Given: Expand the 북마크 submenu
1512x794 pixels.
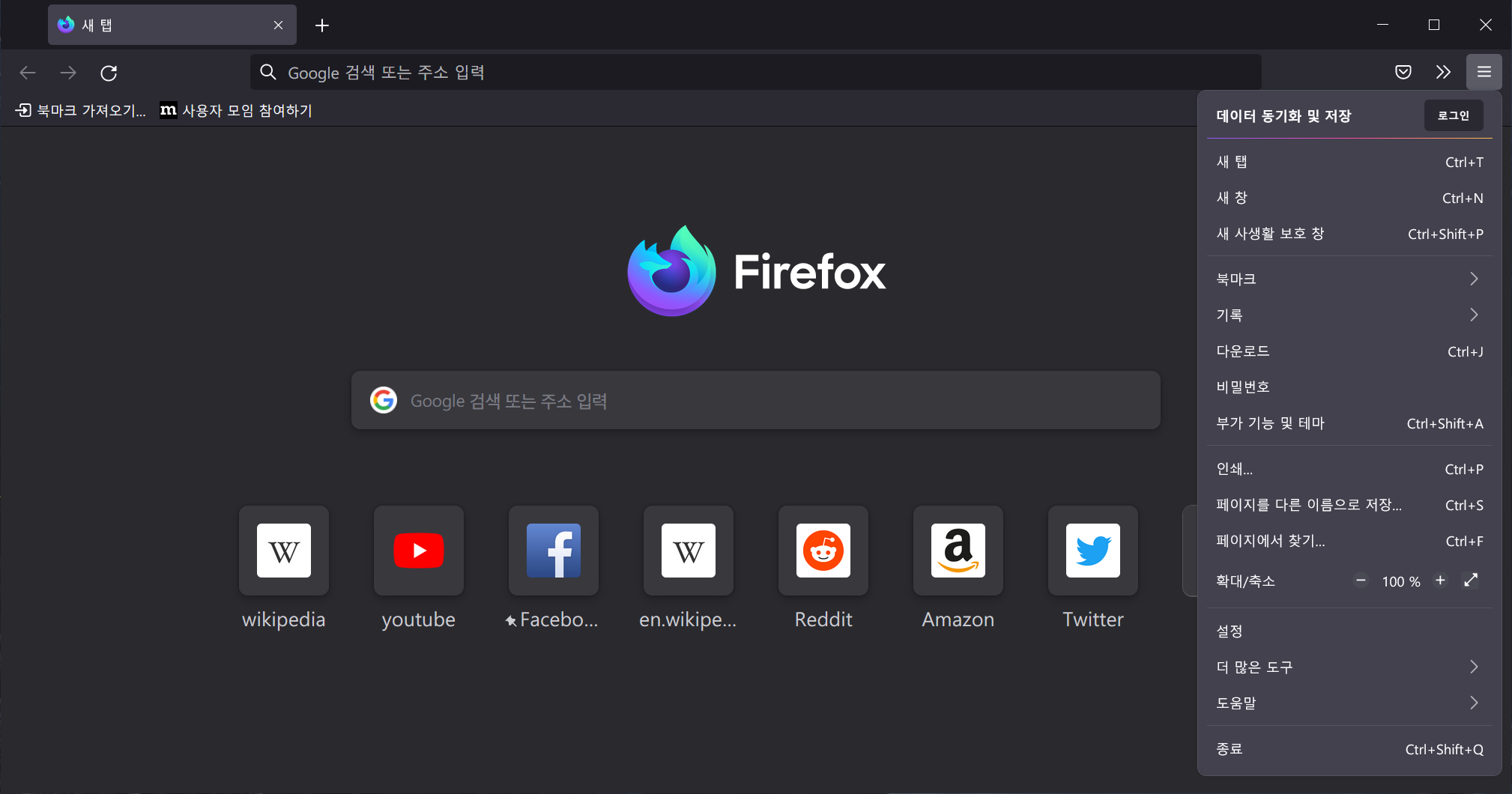Looking at the screenshot, I should click(x=1349, y=279).
